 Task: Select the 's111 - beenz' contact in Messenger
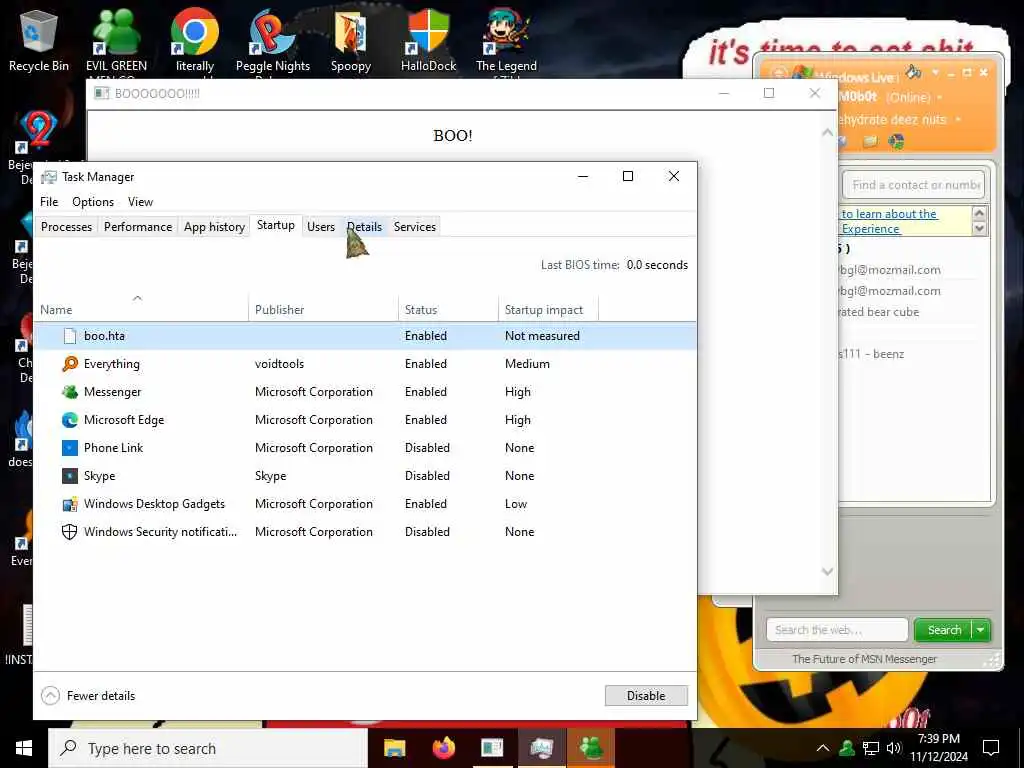[872, 353]
